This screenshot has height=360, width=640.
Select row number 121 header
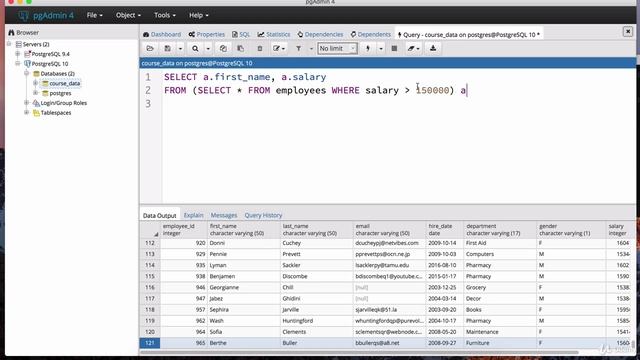click(x=150, y=343)
